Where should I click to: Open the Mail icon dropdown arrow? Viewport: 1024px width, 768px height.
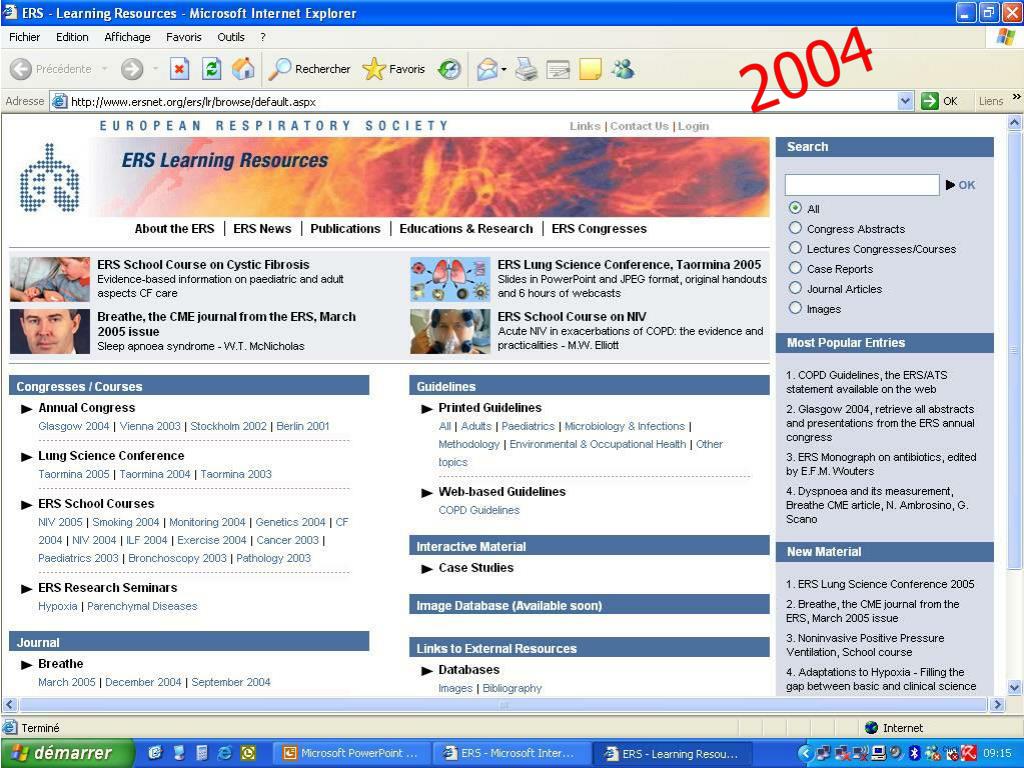[x=504, y=69]
